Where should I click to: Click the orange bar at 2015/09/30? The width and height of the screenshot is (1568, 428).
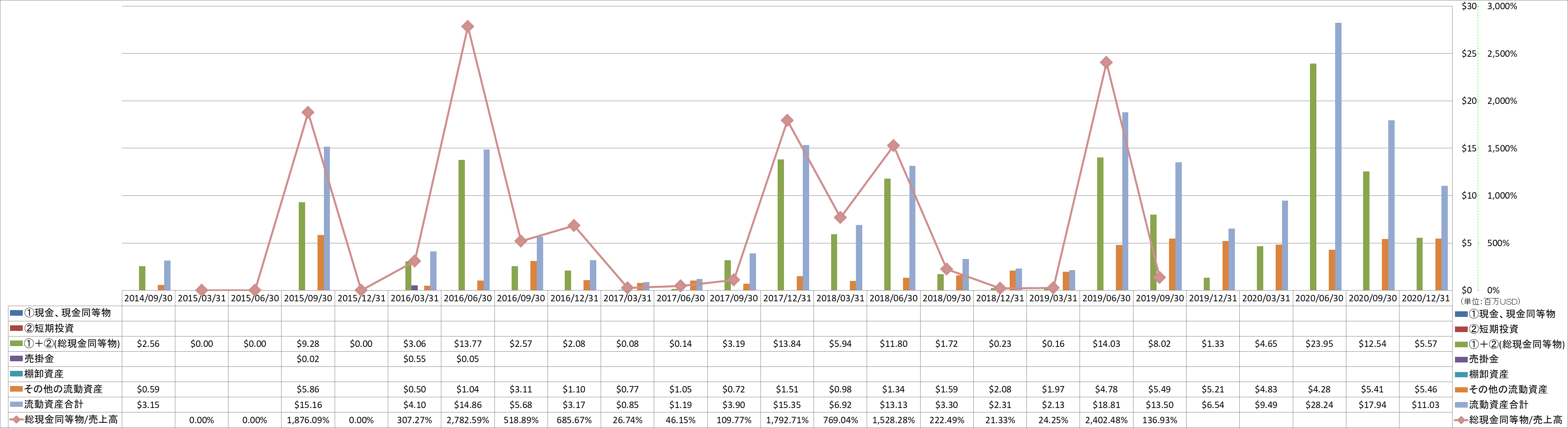point(321,263)
